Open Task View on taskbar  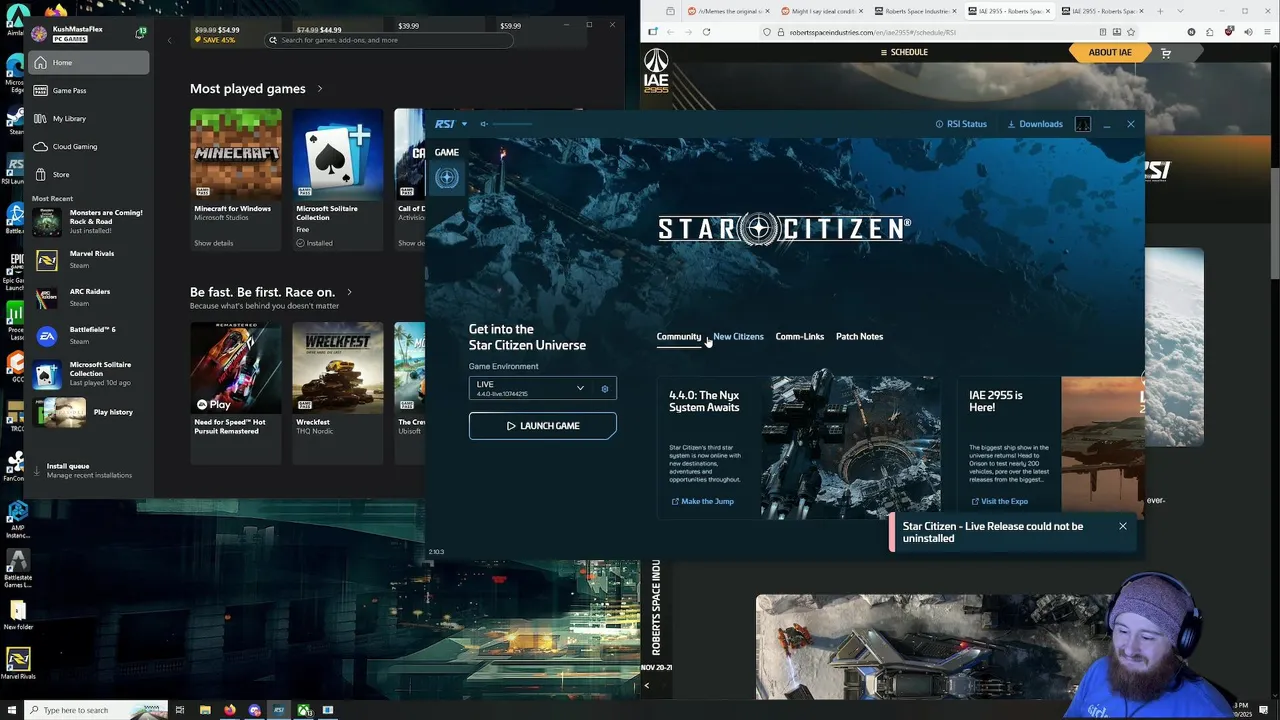pyautogui.click(x=180, y=710)
